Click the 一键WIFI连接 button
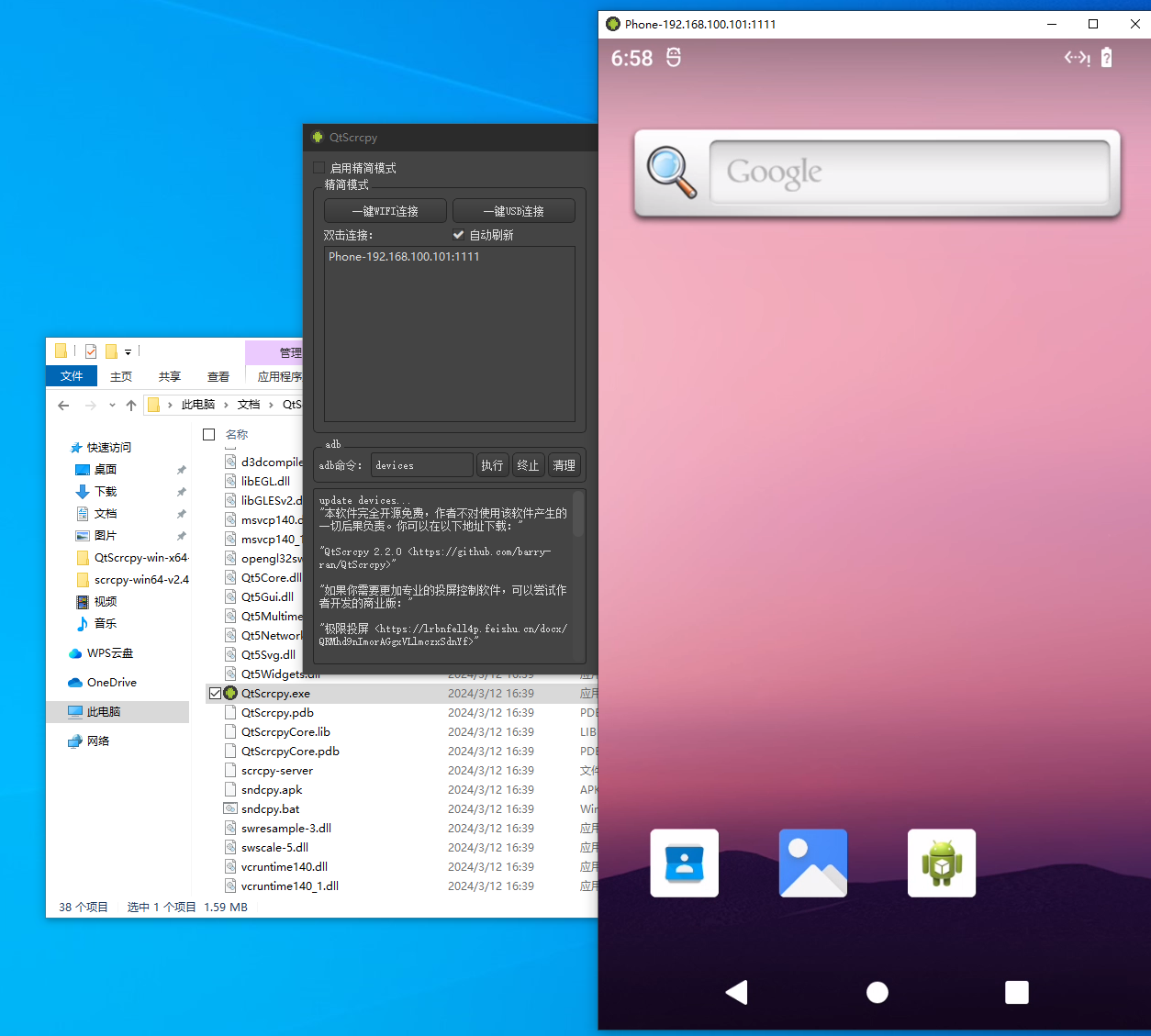This screenshot has height=1036, width=1151. tap(385, 211)
